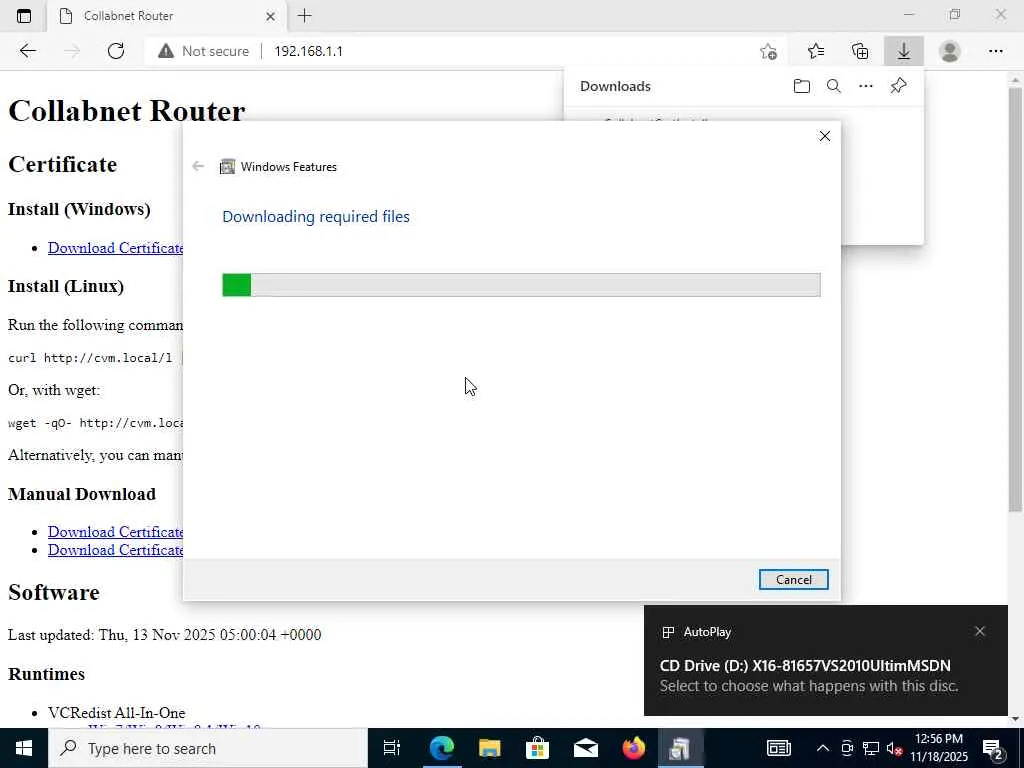The image size is (1024, 768).
Task: Open the downloads folder icon
Action: [802, 86]
